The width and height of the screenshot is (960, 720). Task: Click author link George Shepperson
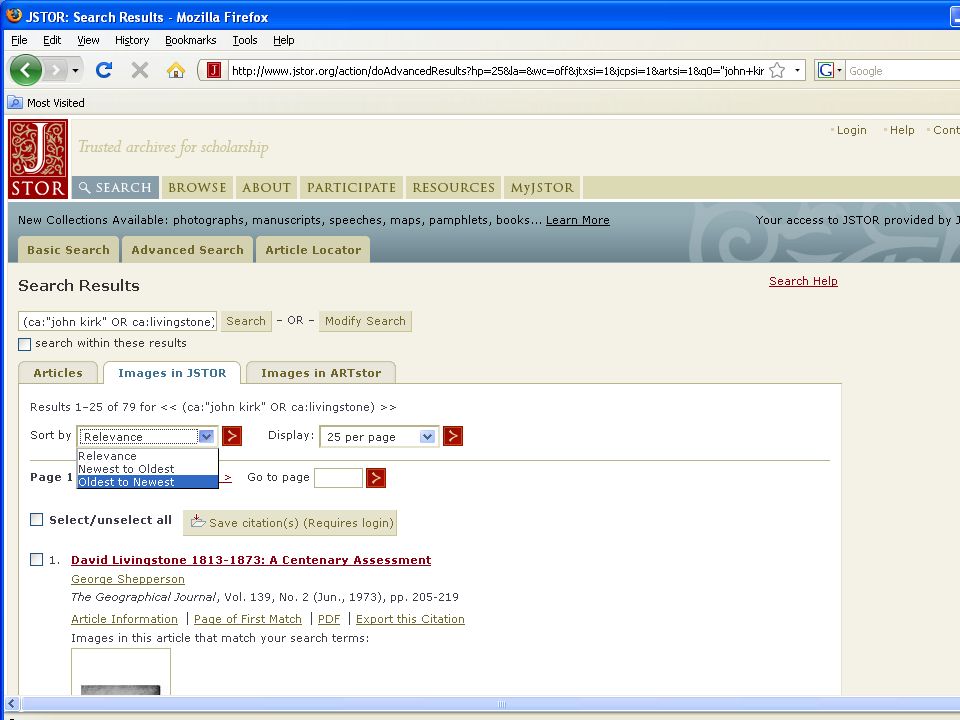127,579
